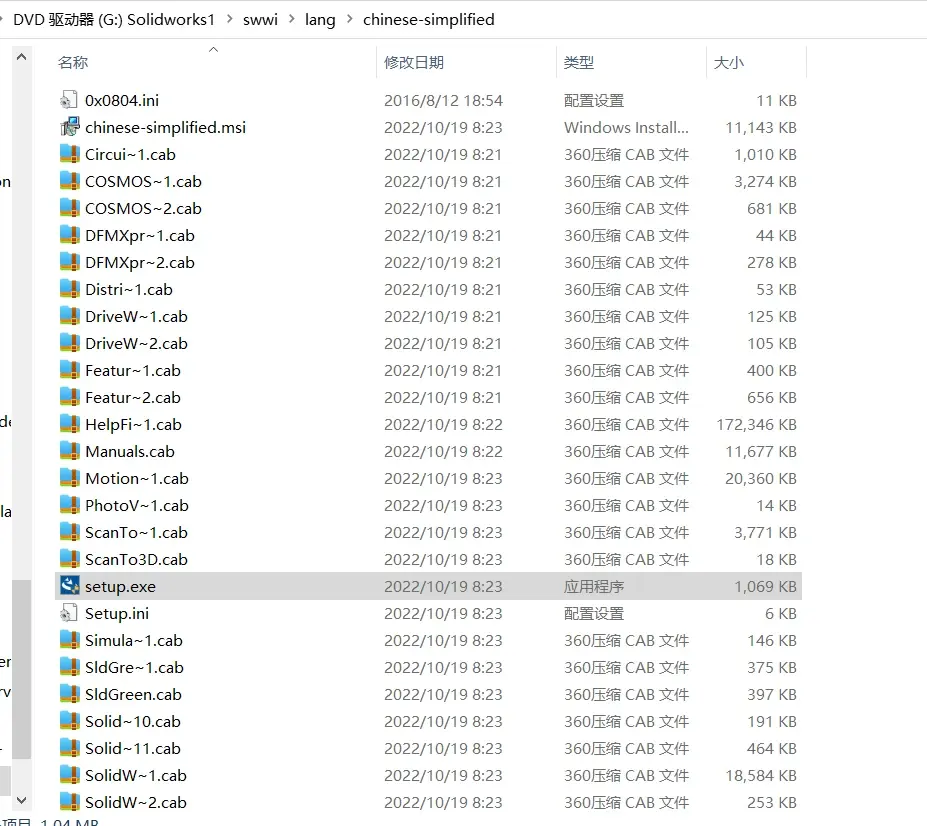
Task: Click the setup.exe application icon
Action: 69,586
